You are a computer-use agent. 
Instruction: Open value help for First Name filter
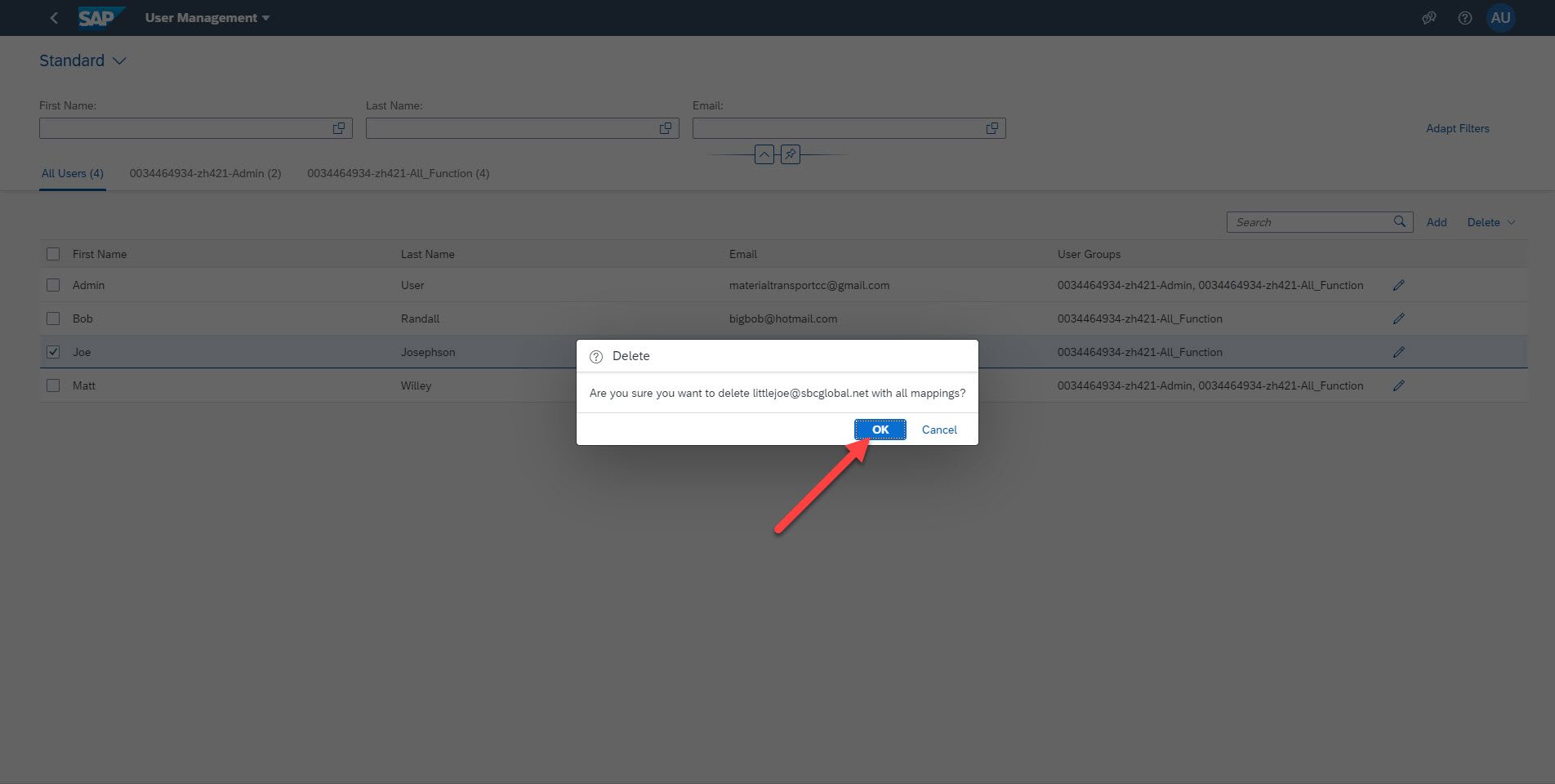point(339,128)
